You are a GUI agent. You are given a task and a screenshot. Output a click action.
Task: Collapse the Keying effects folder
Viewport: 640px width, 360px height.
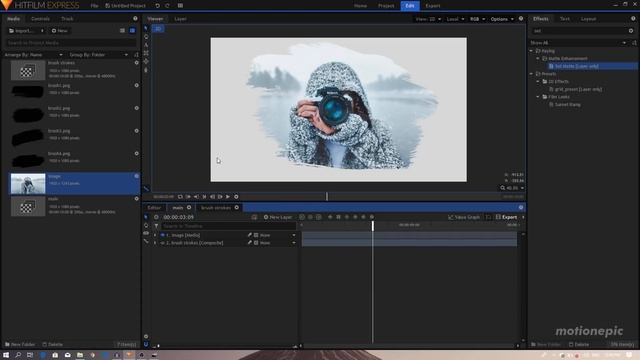pyautogui.click(x=531, y=51)
